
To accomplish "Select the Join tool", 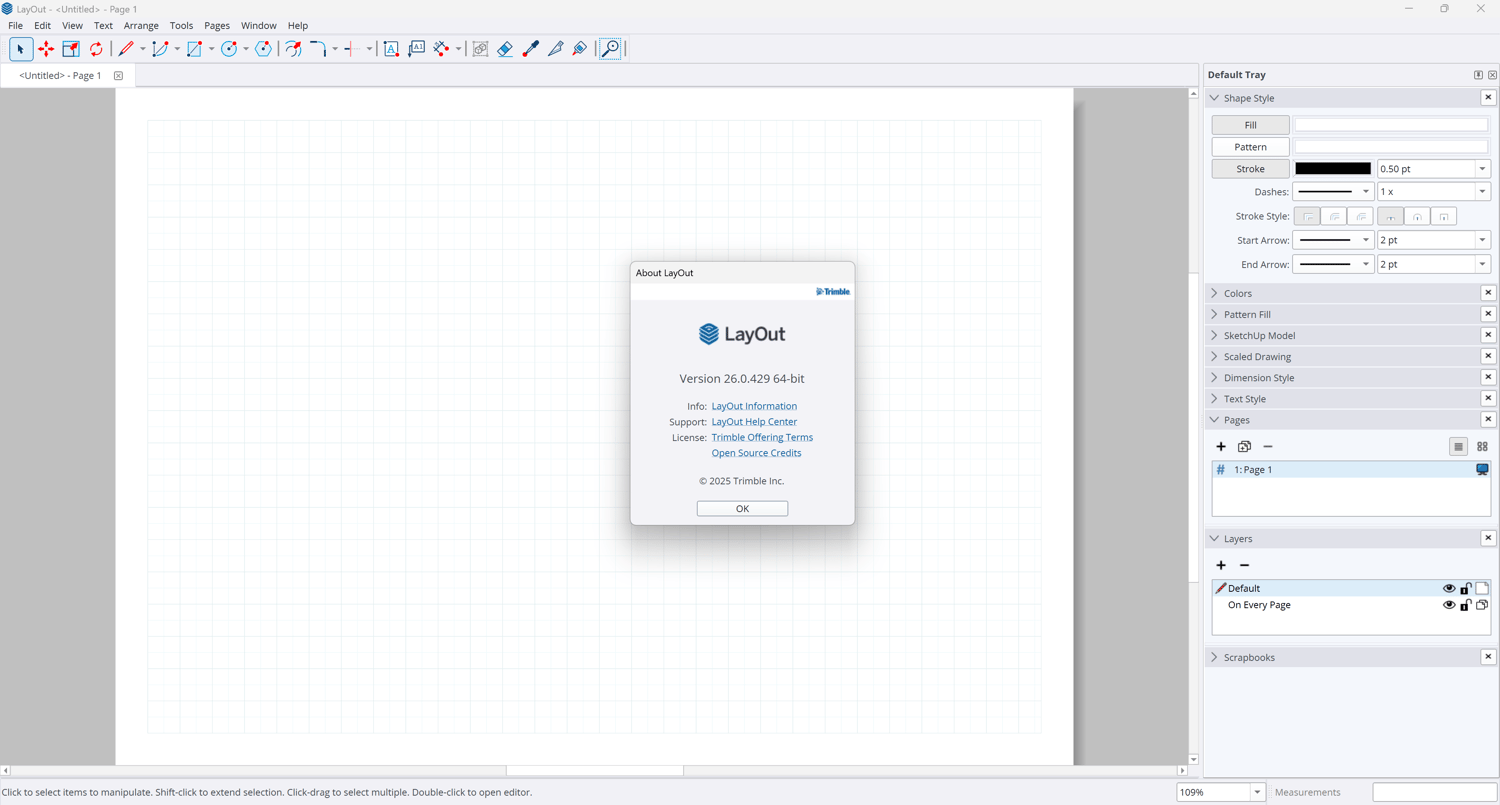I will 580,49.
